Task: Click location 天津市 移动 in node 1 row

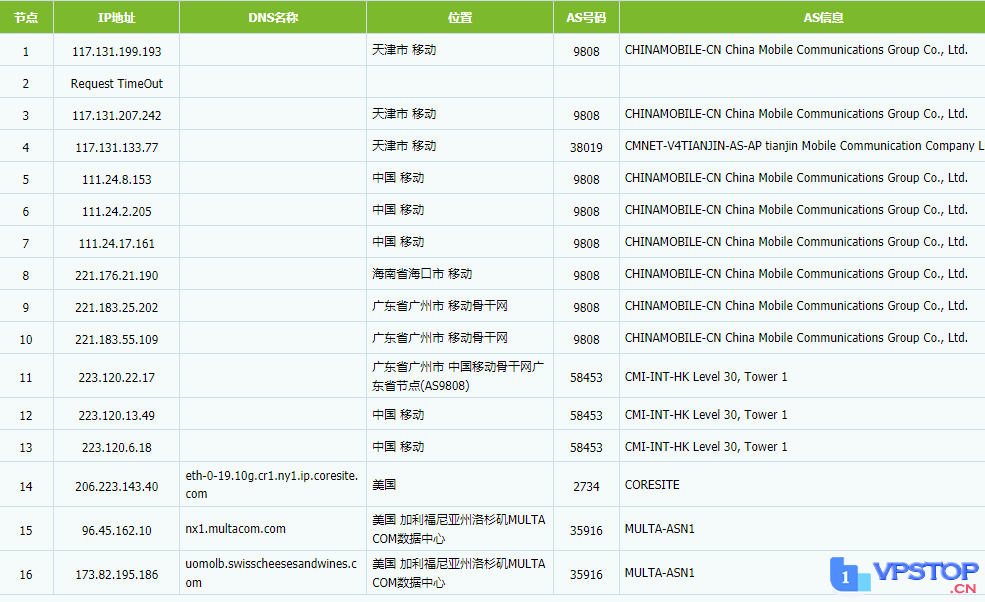Action: tap(404, 50)
